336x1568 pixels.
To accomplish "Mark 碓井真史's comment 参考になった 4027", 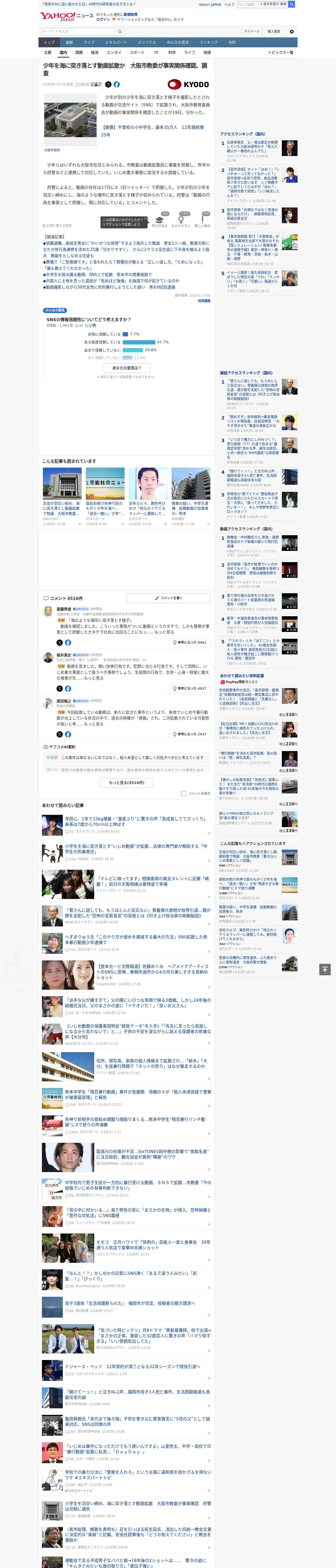I will point(190,688).
